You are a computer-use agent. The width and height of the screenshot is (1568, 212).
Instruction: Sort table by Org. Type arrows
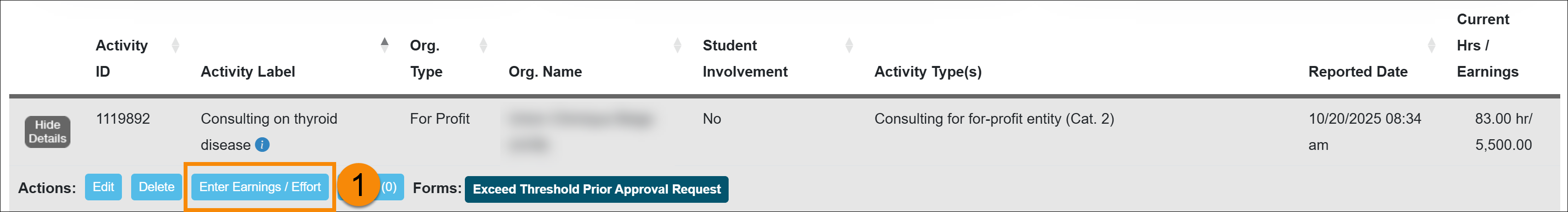483,46
